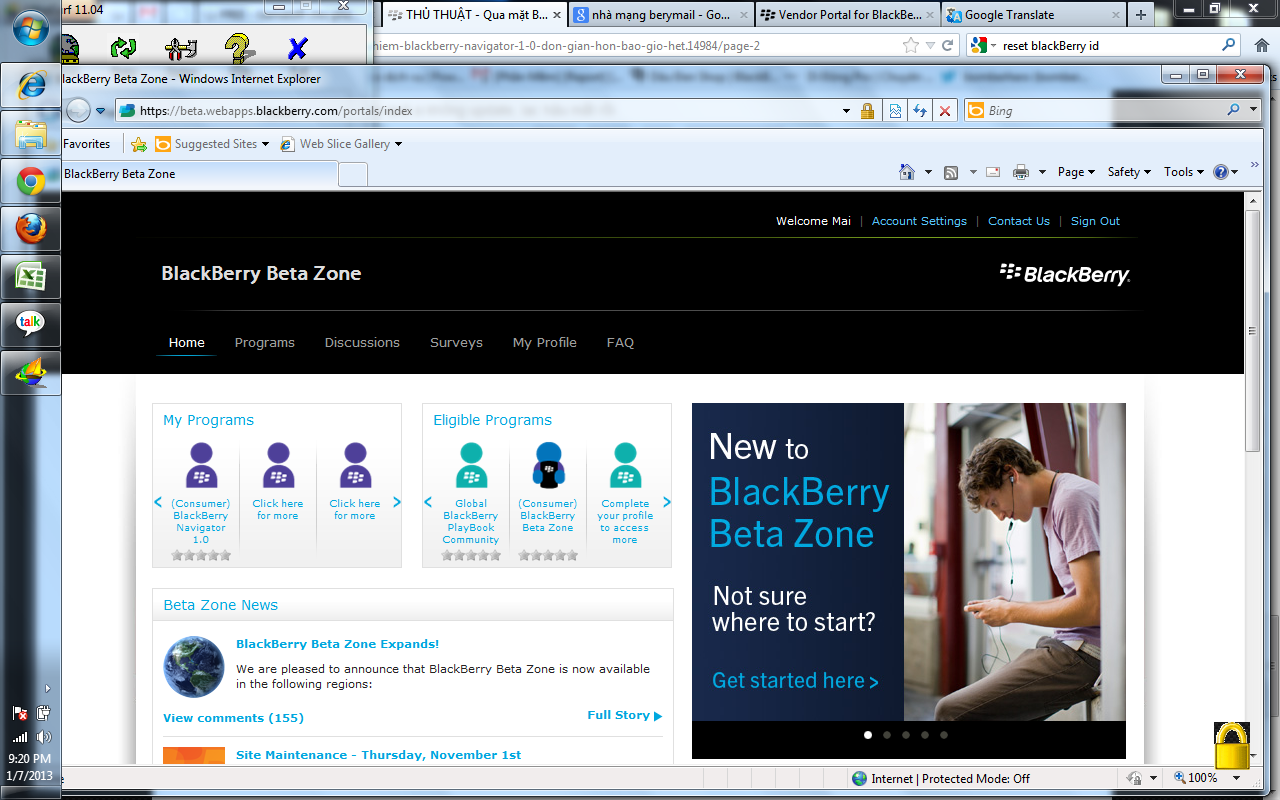The width and height of the screenshot is (1280, 800).
Task: Open Full Story link
Action: point(624,715)
